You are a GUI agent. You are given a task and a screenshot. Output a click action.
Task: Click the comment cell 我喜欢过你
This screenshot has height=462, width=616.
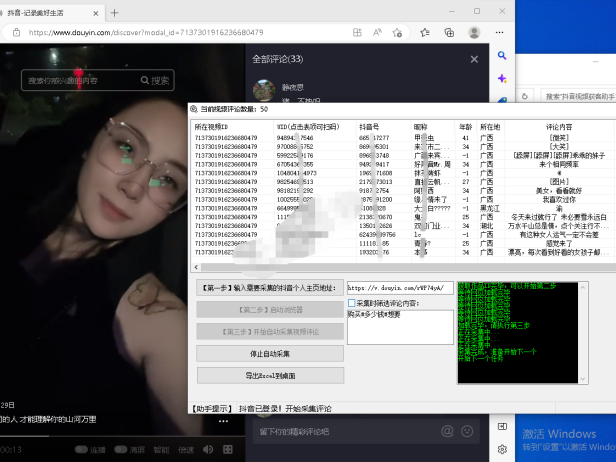[559, 200]
